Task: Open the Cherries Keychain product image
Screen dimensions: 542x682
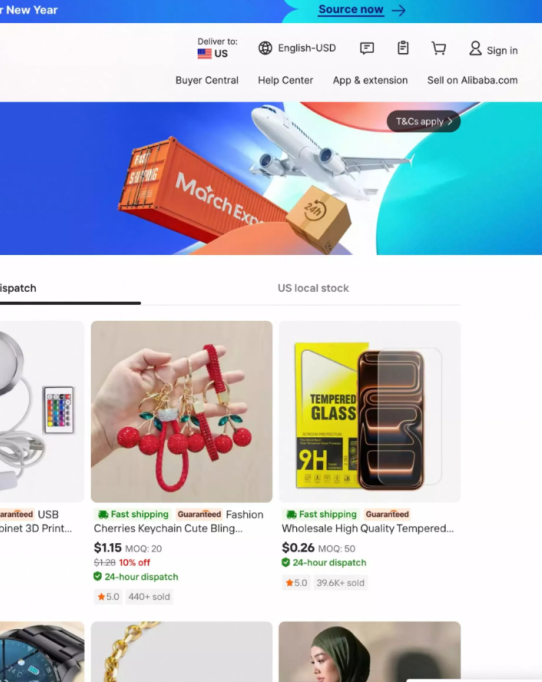Action: [182, 411]
